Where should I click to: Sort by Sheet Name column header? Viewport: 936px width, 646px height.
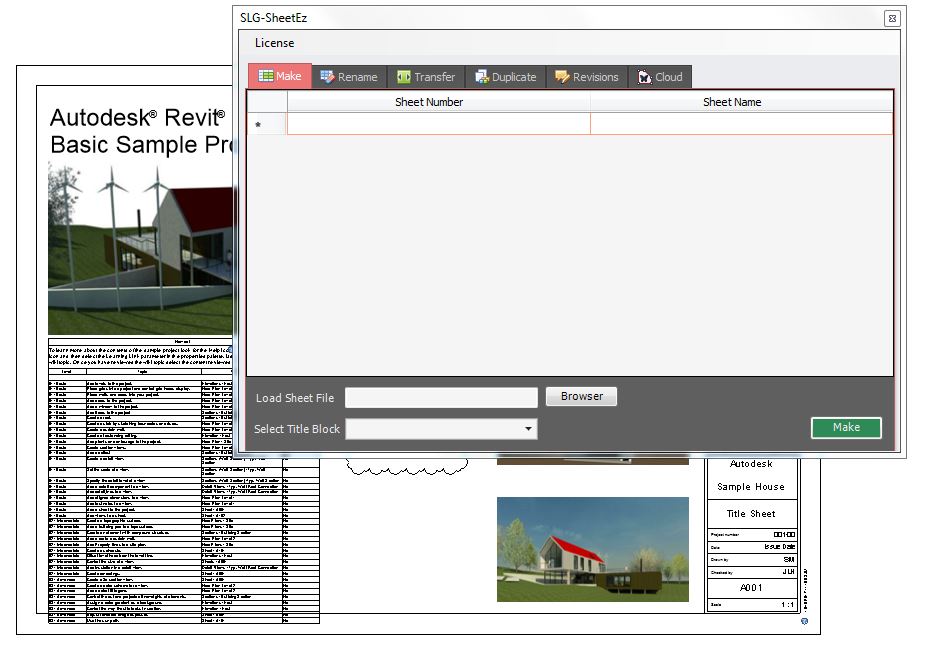[x=741, y=101]
